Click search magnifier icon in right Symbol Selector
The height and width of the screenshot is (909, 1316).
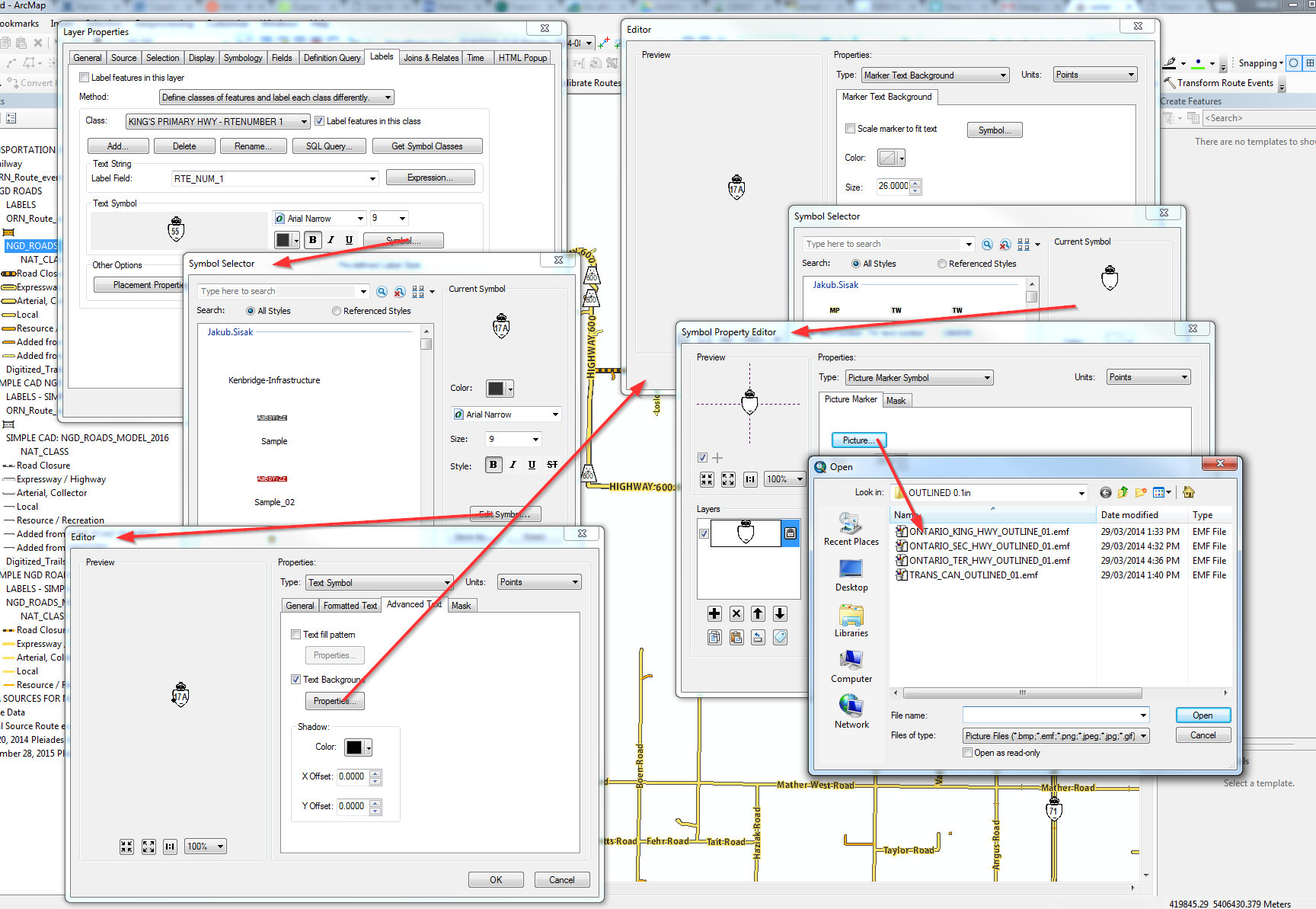[987, 245]
